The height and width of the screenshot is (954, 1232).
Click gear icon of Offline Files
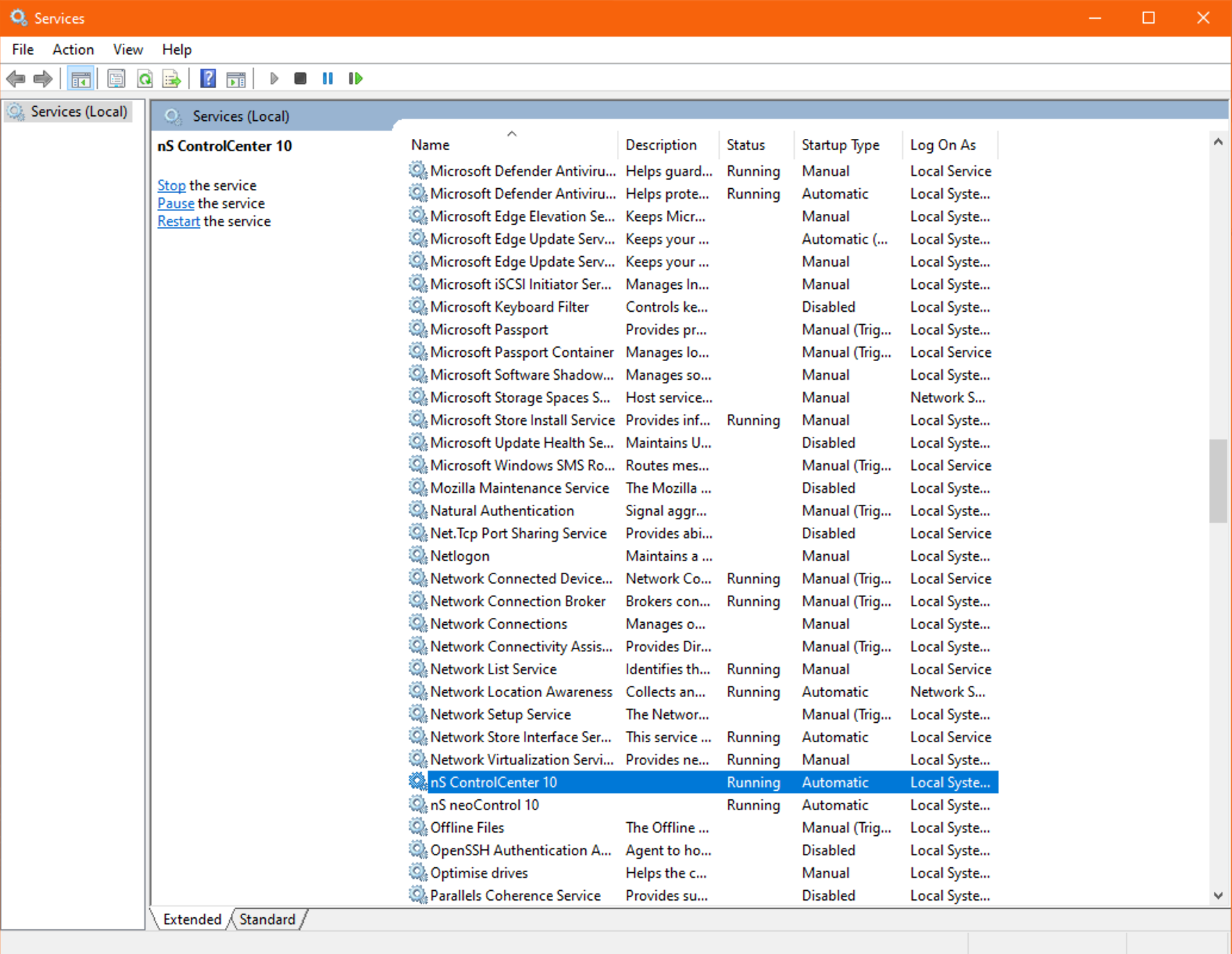click(417, 827)
